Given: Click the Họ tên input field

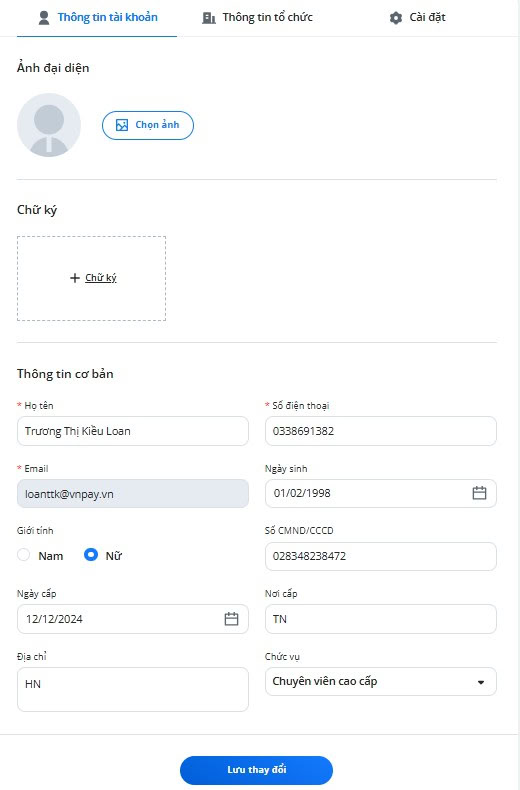Looking at the screenshot, I should (133, 431).
